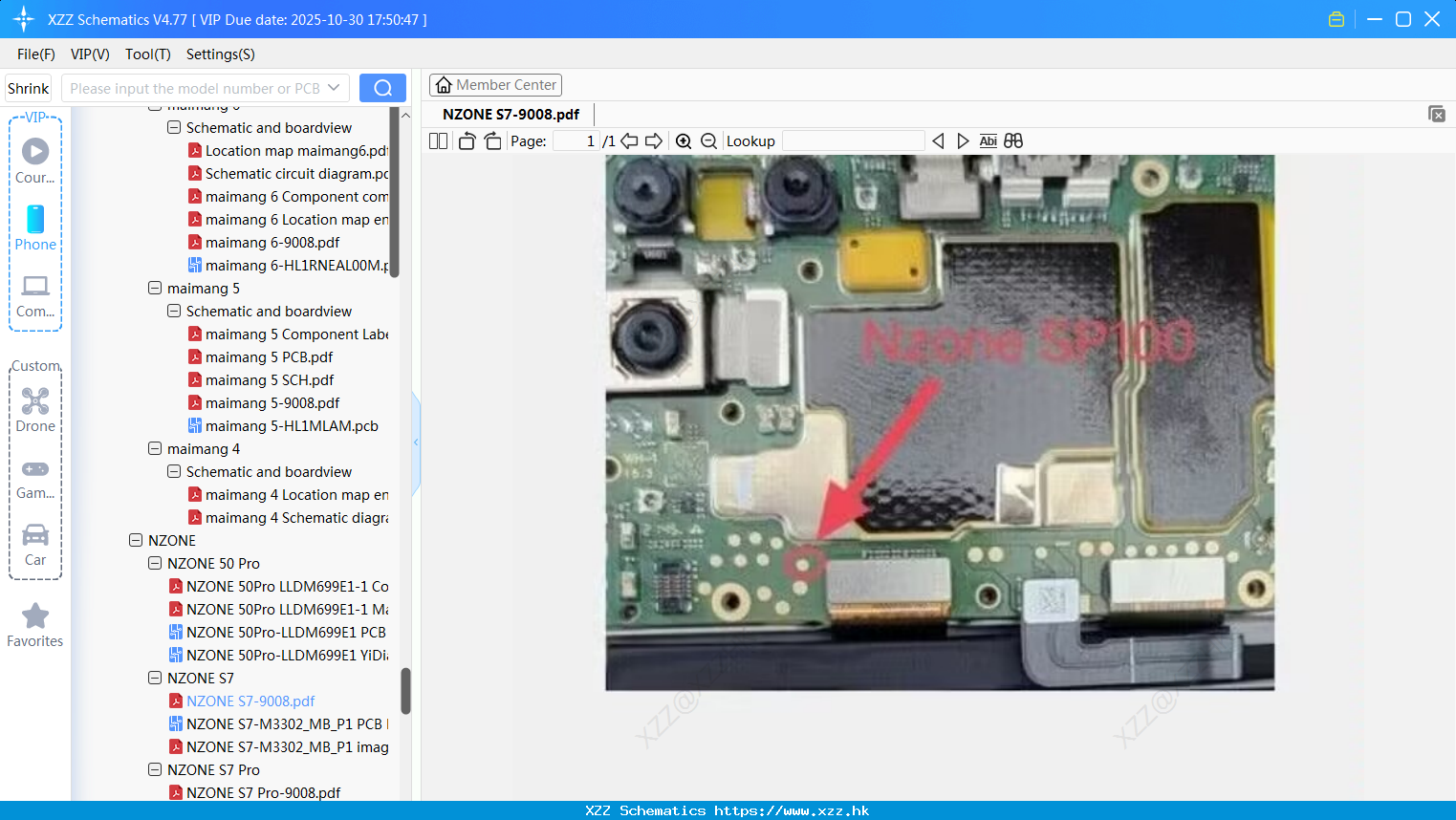Select NZONE S7-9008.pdf in tree

pyautogui.click(x=242, y=701)
